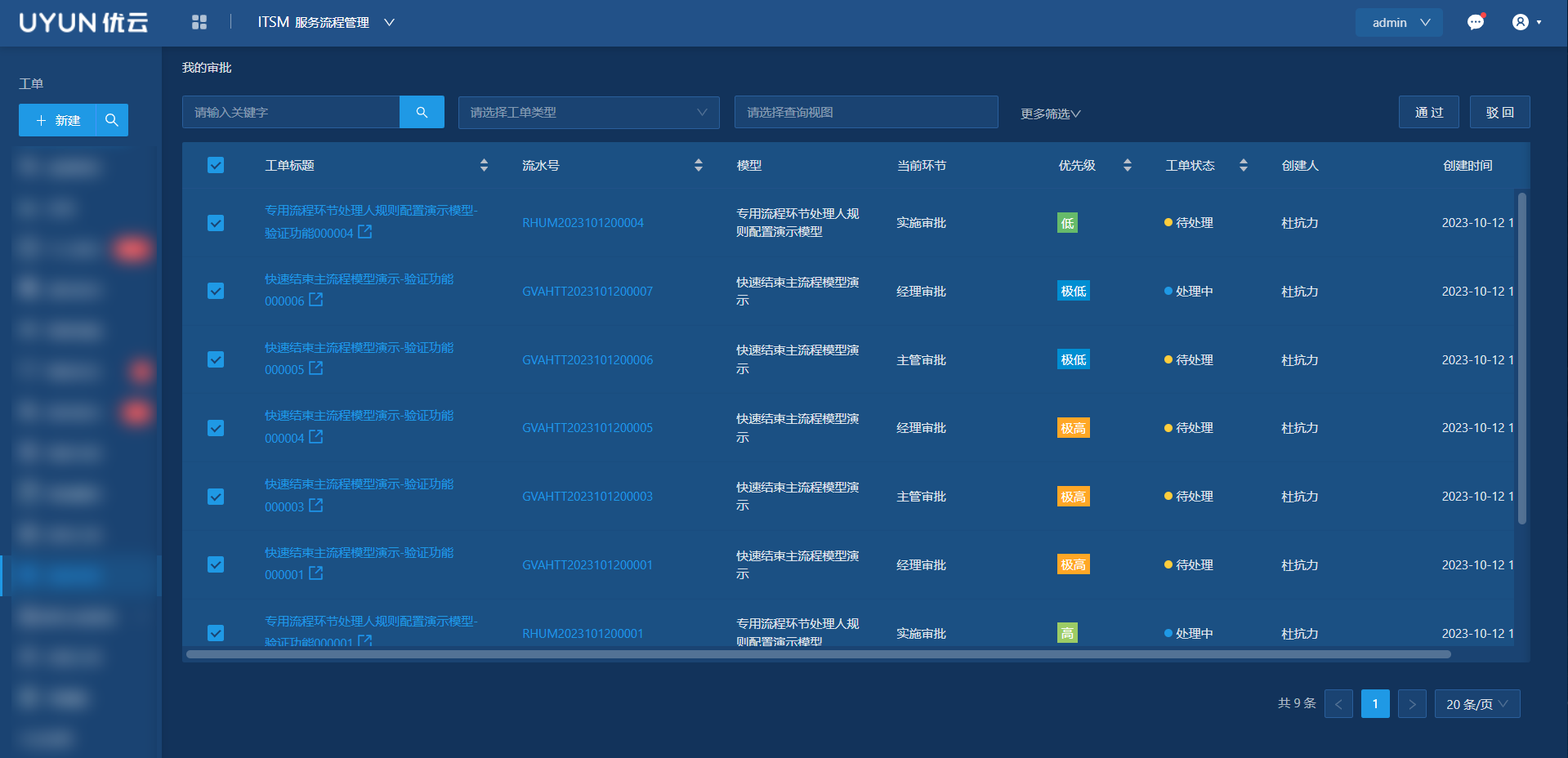This screenshot has height=758, width=1568.
Task: Click 处理中 status in row GVAHTT2023101200007
Action: point(1189,292)
